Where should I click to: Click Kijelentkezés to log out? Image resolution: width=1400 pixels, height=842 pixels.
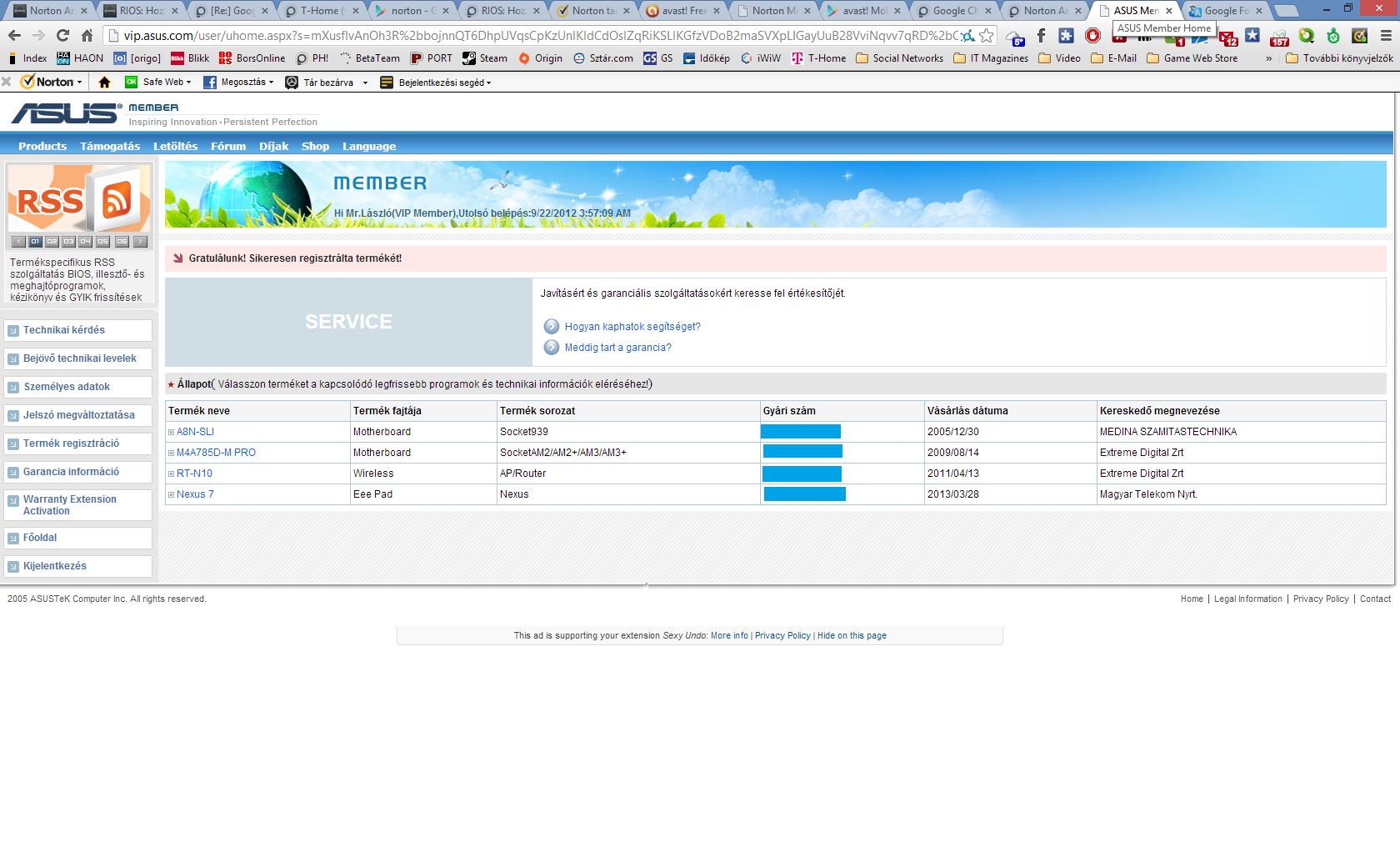coord(77,566)
